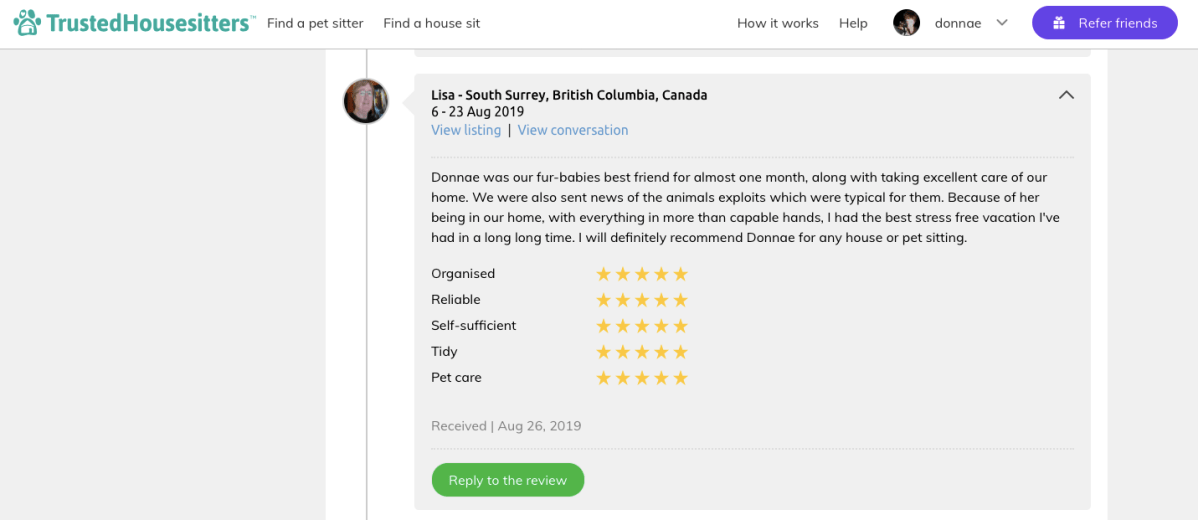
Task: Collapse Lisa's review with the chevron
Action: coord(1066,95)
